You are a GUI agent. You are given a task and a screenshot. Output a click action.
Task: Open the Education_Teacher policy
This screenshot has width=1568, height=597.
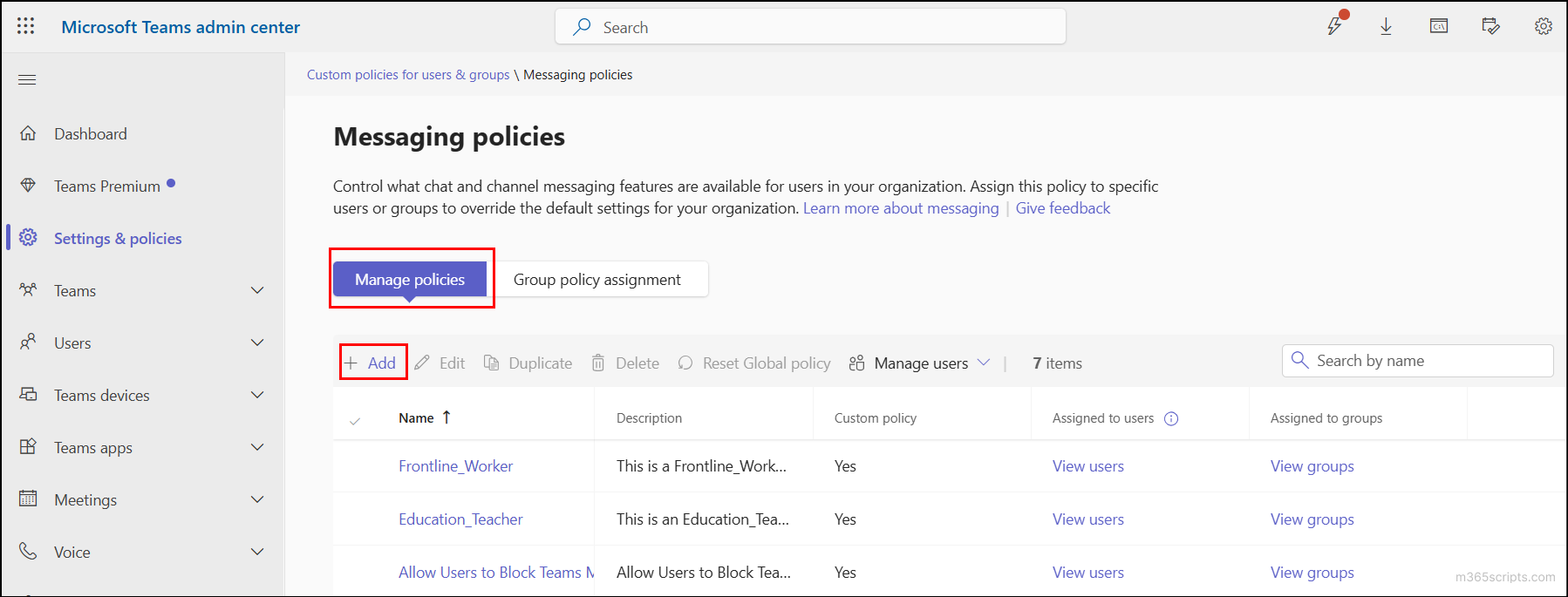pos(460,519)
